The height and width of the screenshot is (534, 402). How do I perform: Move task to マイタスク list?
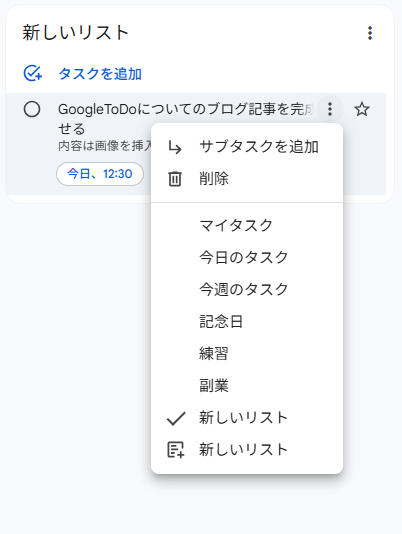247,225
